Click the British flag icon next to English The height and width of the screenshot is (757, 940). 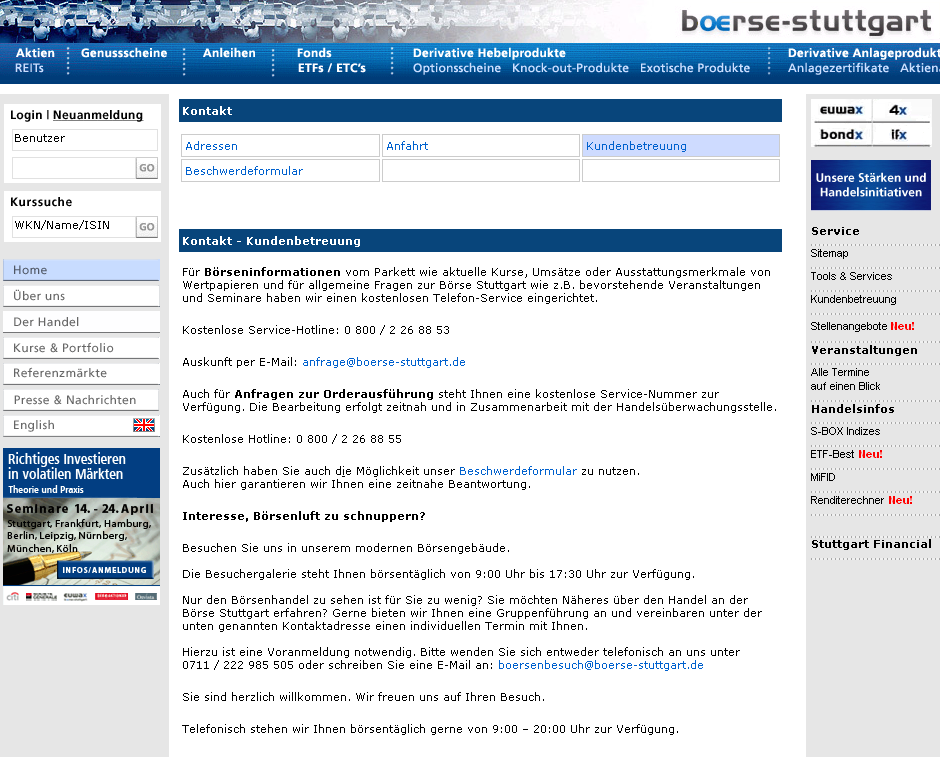[x=144, y=425]
